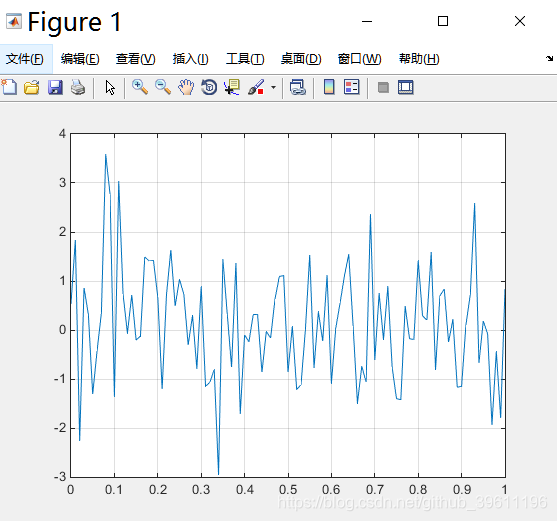Open the 窗口(W) menu
557x521 pixels.
359,59
